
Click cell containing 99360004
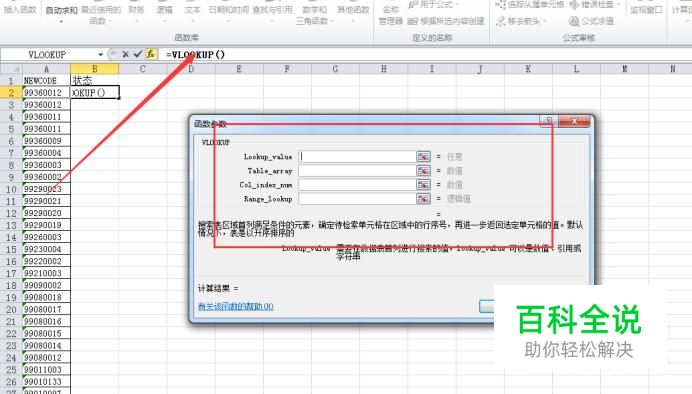click(x=46, y=153)
